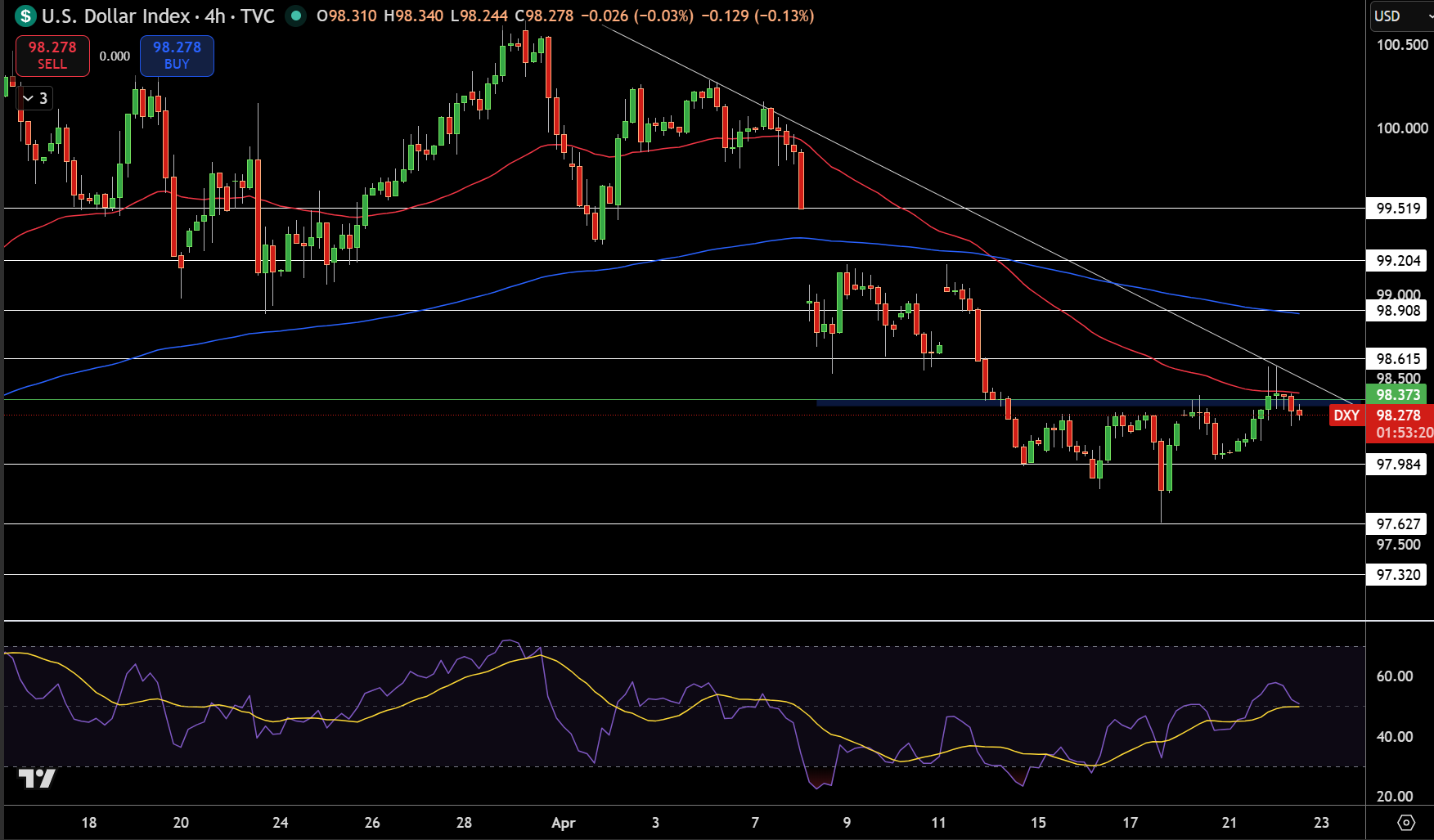Select the 97.984 price level label

point(1398,464)
